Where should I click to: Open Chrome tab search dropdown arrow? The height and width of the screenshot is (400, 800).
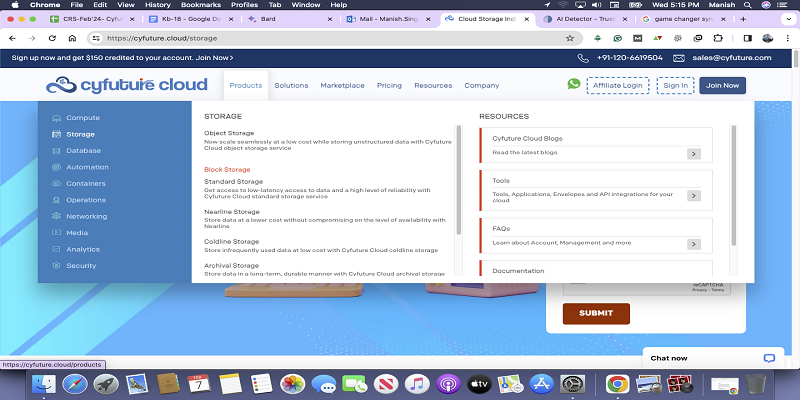789,19
